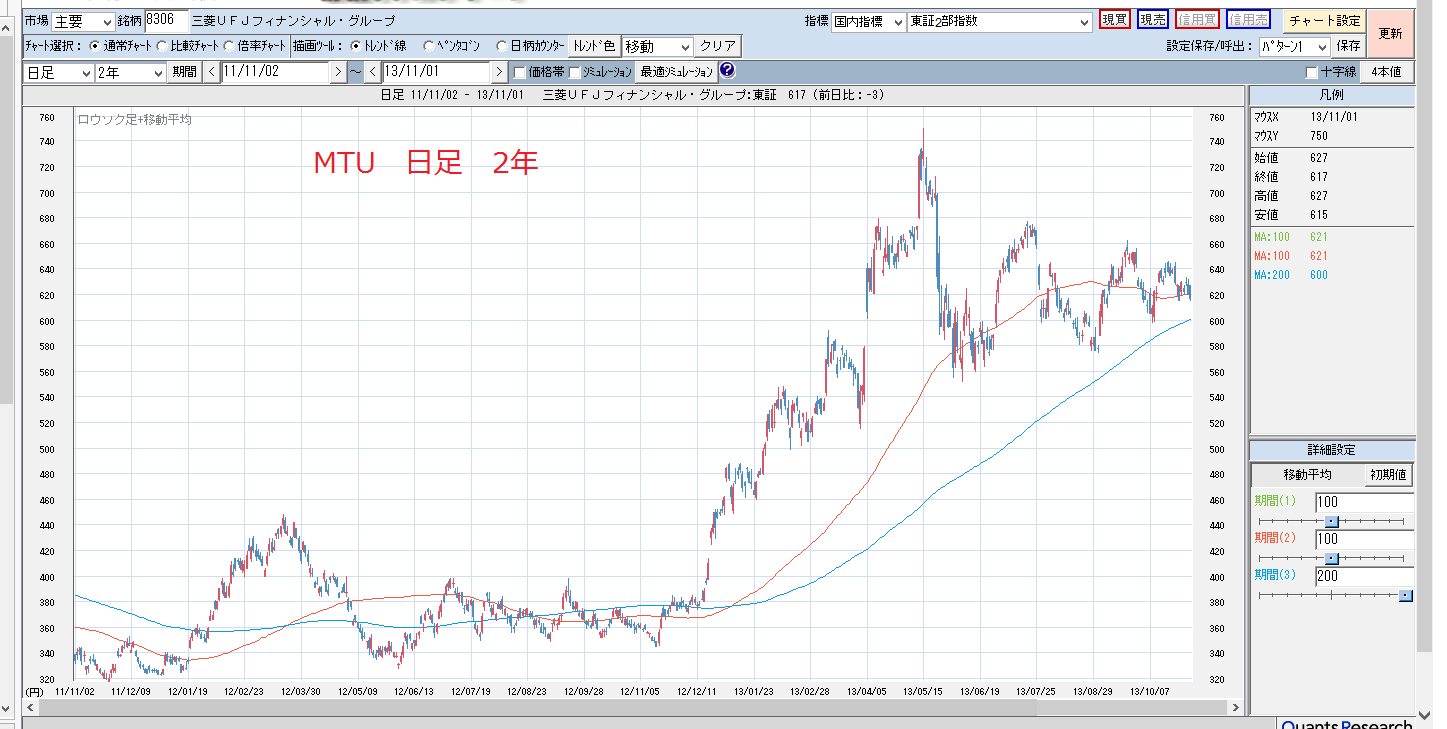1447x729 pixels.
Task: Click クリア clear button
Action: [718, 46]
